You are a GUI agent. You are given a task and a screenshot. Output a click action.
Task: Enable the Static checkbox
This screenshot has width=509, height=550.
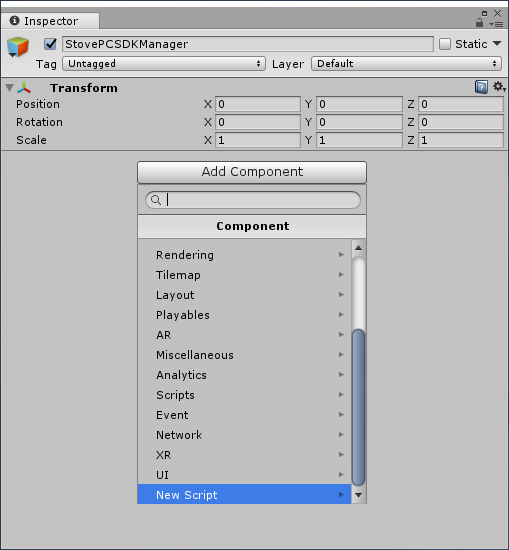(445, 44)
